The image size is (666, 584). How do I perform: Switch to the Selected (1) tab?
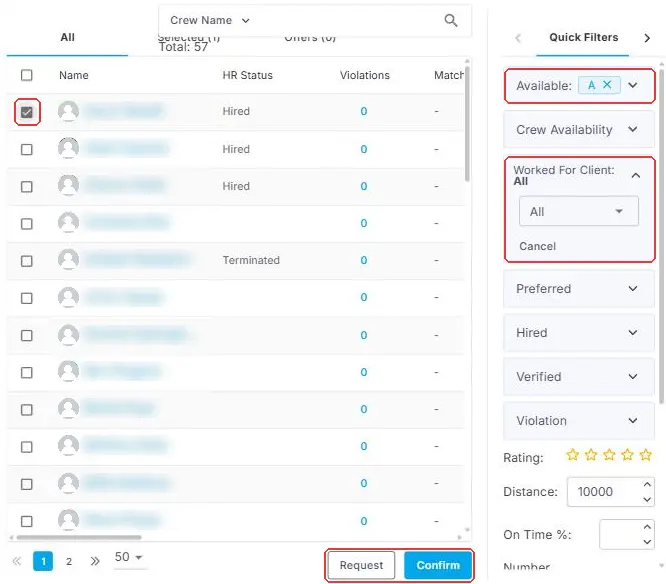[x=189, y=38]
